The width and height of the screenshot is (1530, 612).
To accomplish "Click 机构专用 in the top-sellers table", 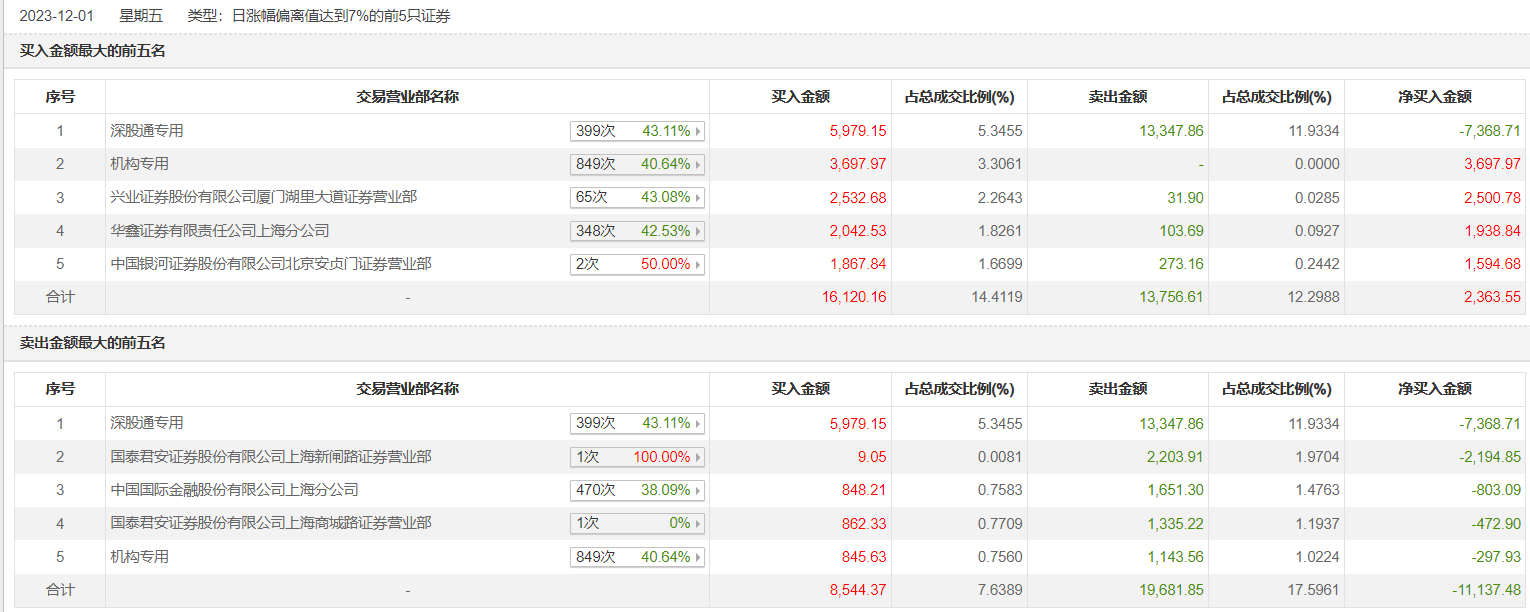I will tap(139, 557).
